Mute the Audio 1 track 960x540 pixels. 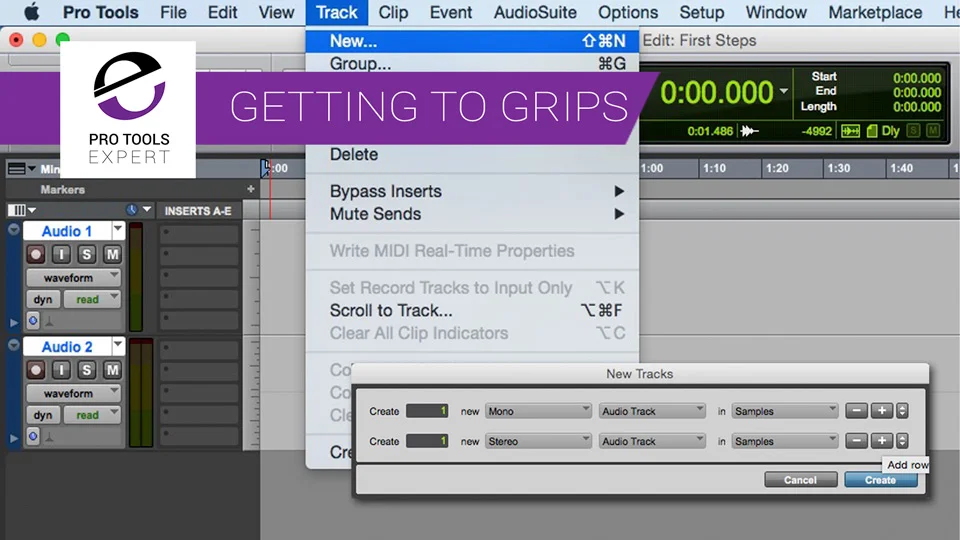112,254
